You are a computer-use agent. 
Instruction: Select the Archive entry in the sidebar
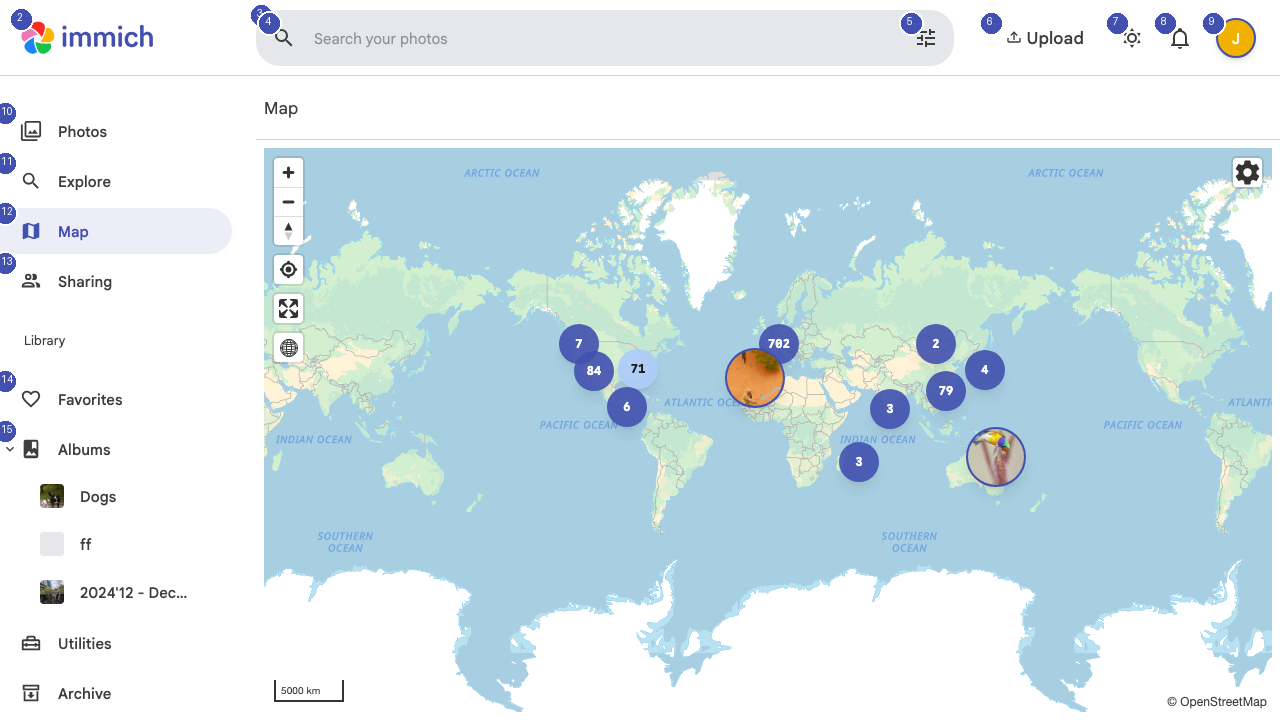point(85,693)
